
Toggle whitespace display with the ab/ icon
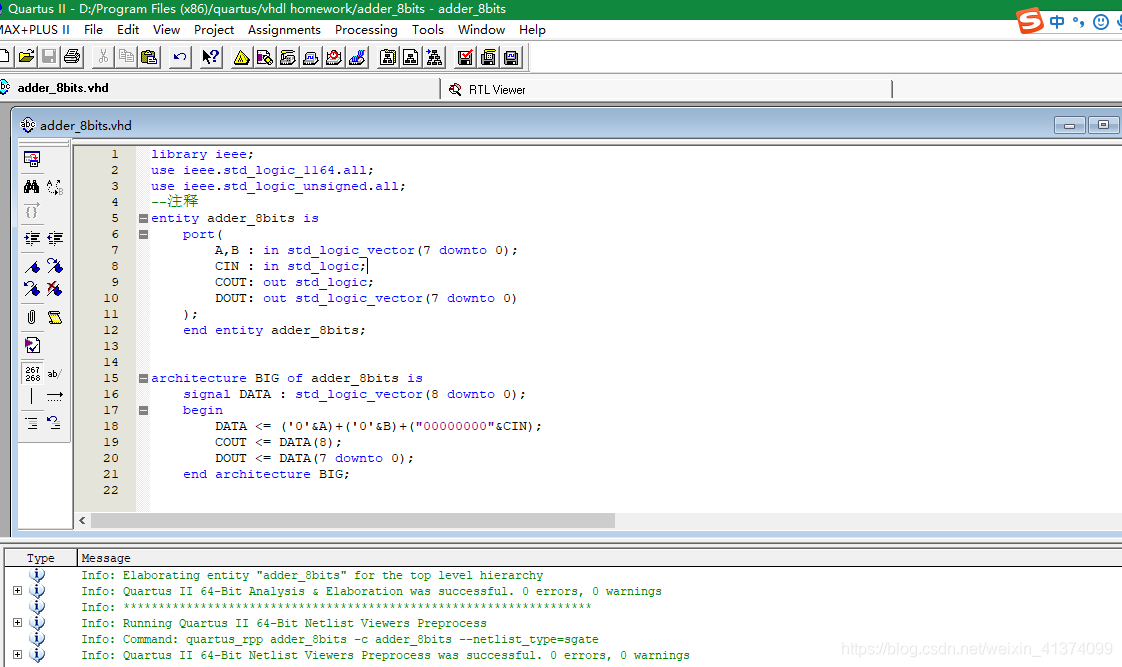tap(55, 374)
